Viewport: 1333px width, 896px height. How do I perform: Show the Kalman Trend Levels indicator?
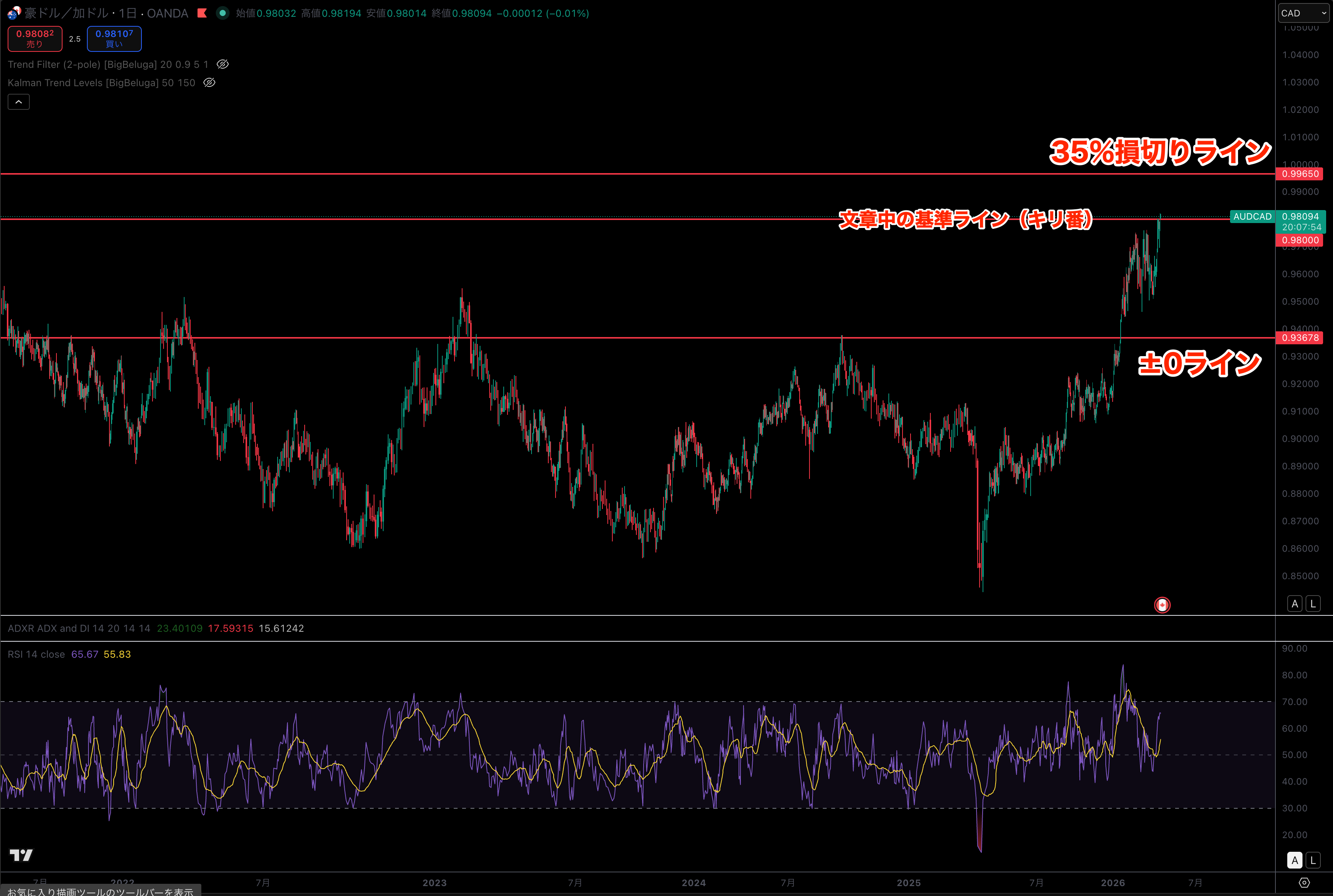(x=210, y=83)
